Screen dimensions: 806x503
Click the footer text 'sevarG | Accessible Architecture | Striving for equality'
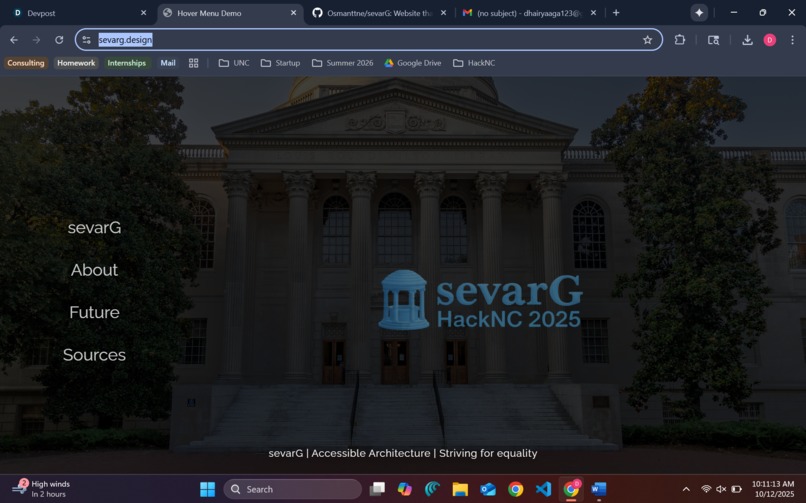[403, 453]
